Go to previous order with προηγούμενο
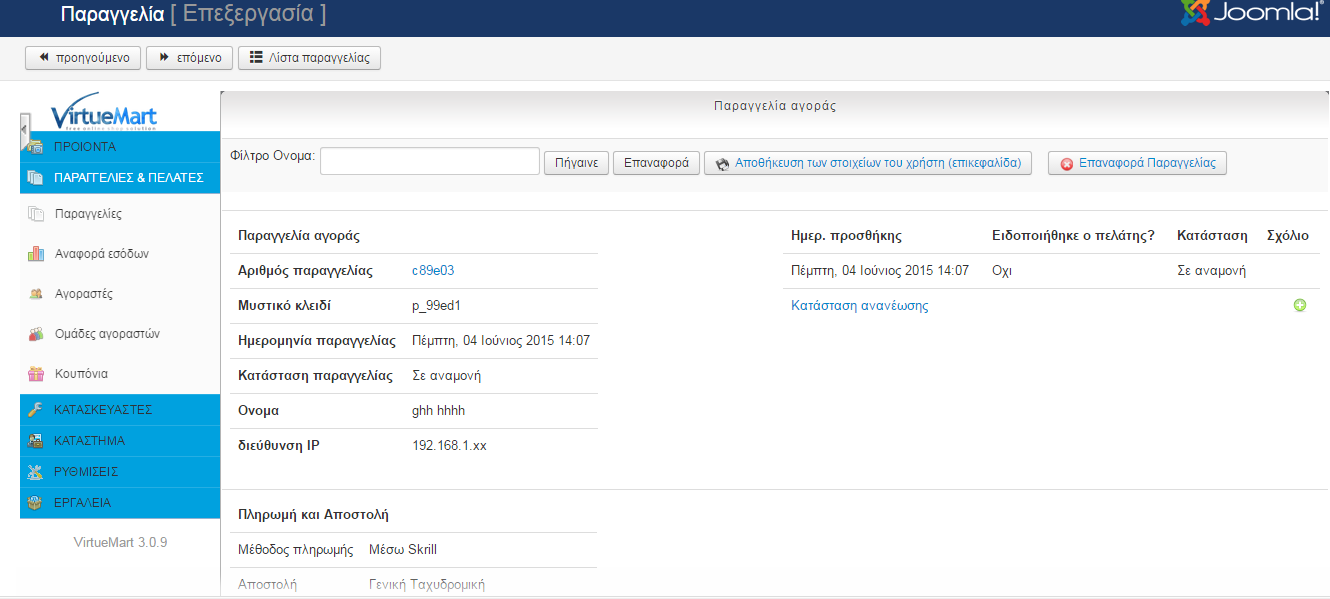1330x599 pixels. 83,58
